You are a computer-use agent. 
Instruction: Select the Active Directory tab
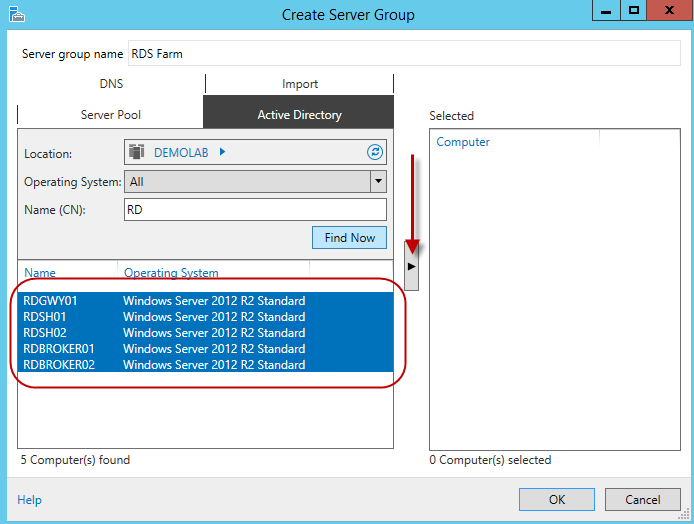(x=299, y=115)
